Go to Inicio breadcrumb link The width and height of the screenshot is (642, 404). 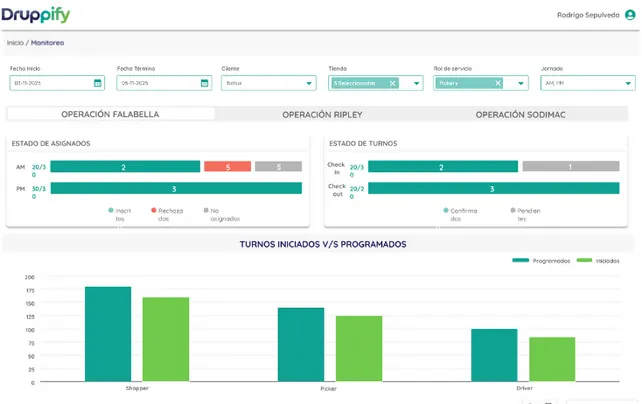click(15, 43)
